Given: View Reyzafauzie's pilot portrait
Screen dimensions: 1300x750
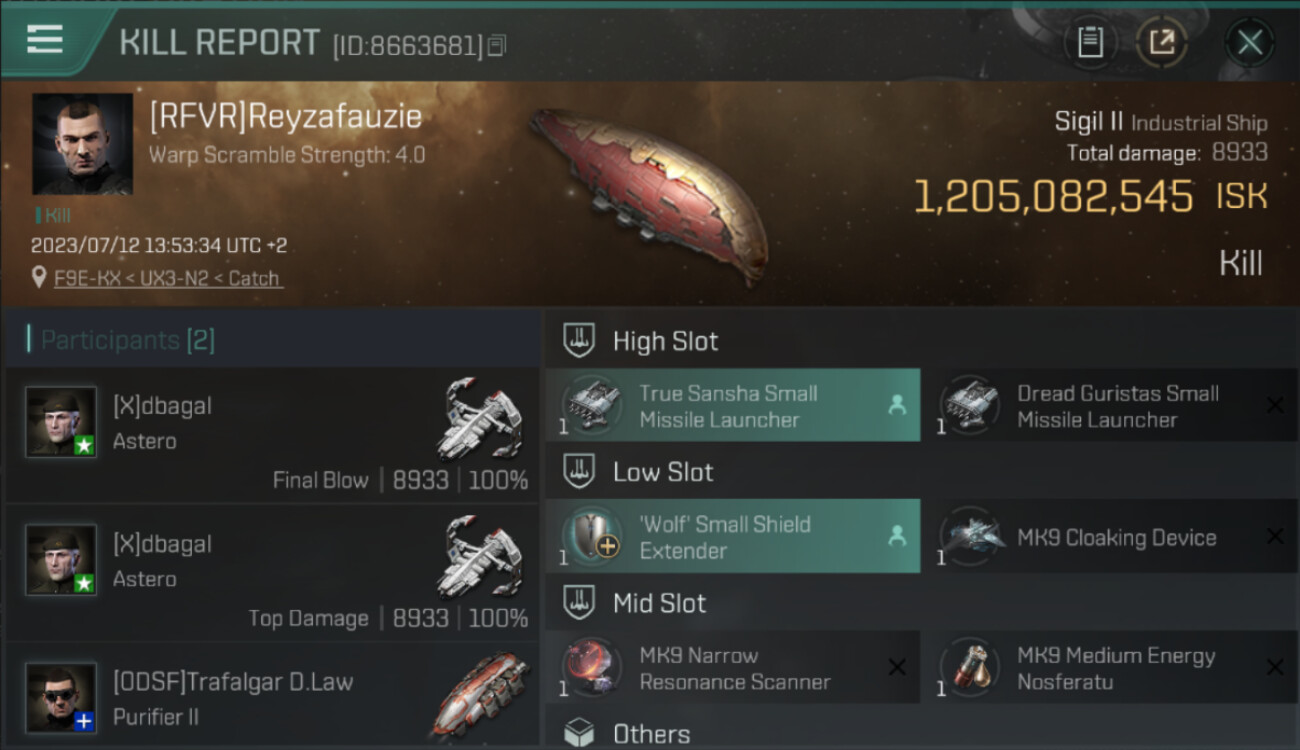Looking at the screenshot, I should point(82,144).
